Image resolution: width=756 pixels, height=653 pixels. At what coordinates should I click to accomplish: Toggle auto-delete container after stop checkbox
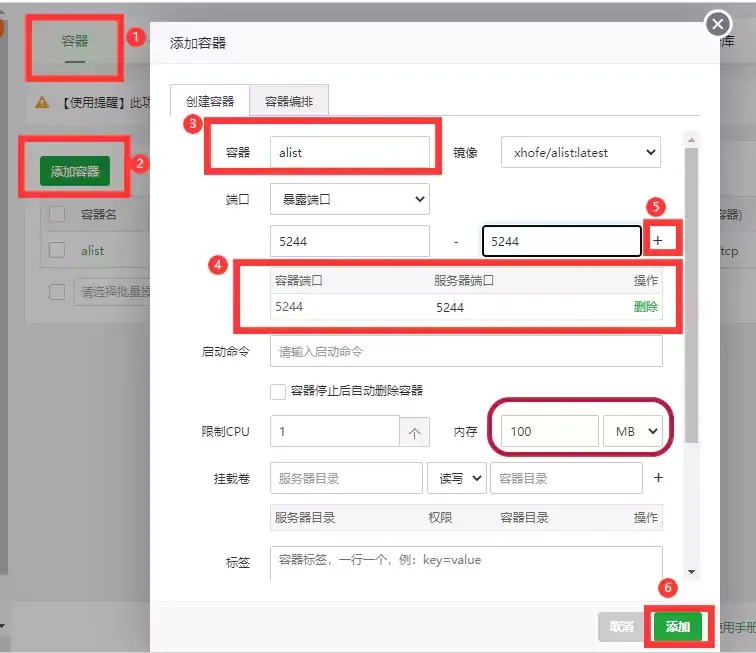(278, 391)
